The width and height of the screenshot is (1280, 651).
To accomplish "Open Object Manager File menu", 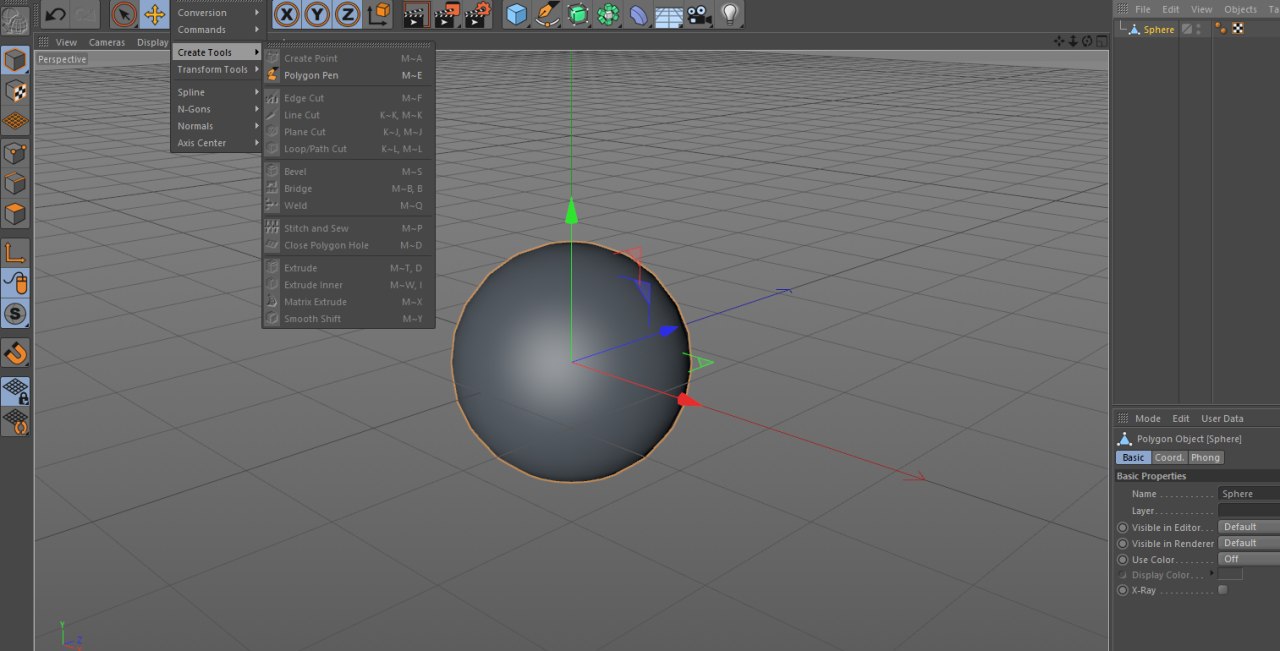I will click(1142, 9).
